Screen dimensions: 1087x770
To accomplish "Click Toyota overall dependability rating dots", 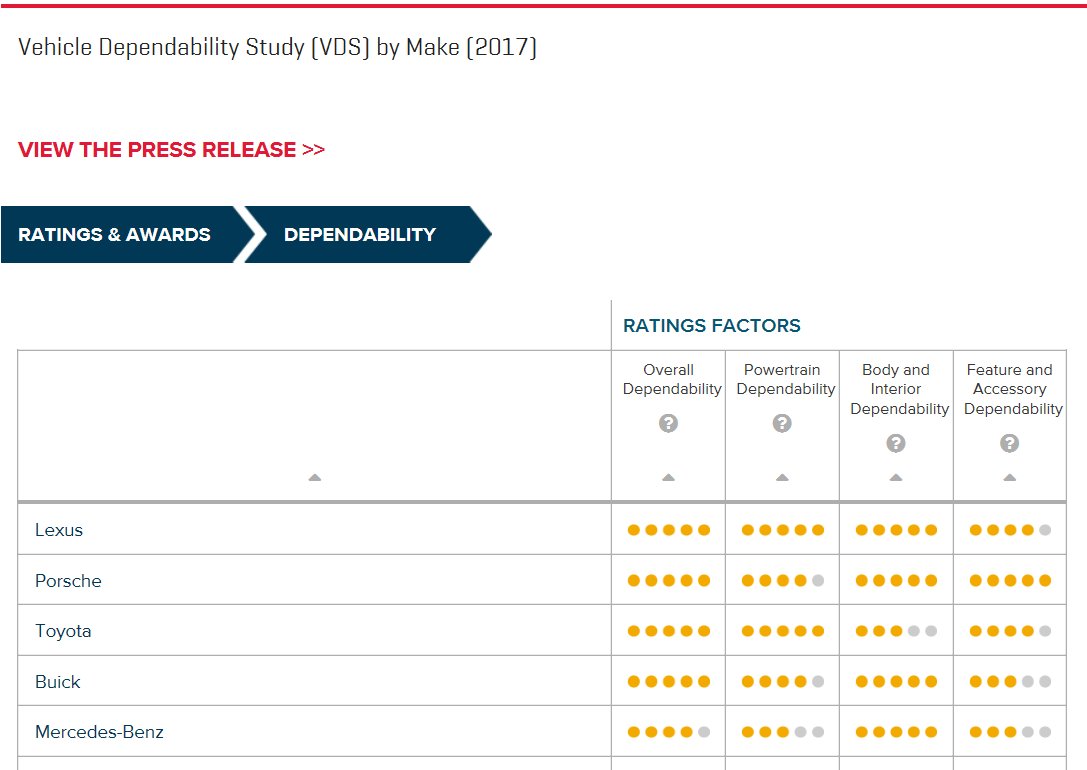I will point(669,631).
